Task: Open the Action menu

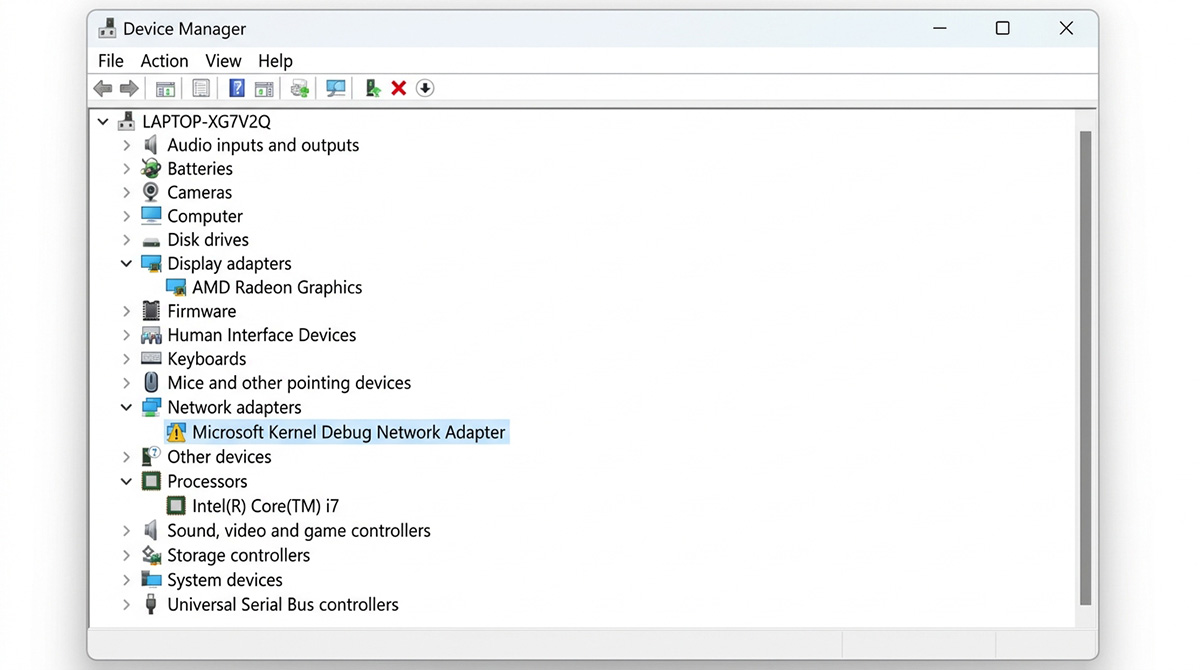Action: 164,61
